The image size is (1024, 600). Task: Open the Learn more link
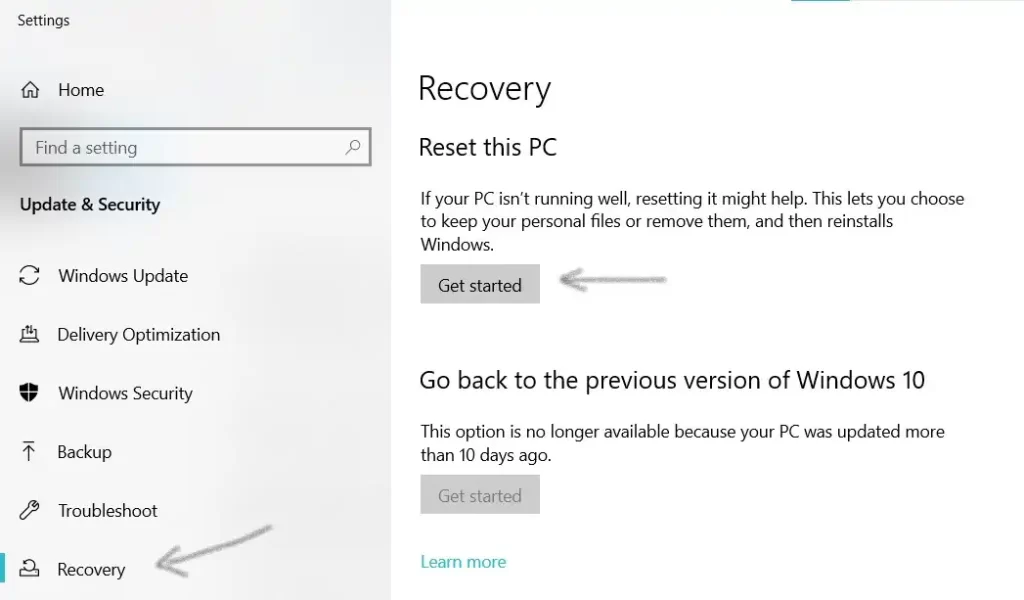click(x=463, y=561)
